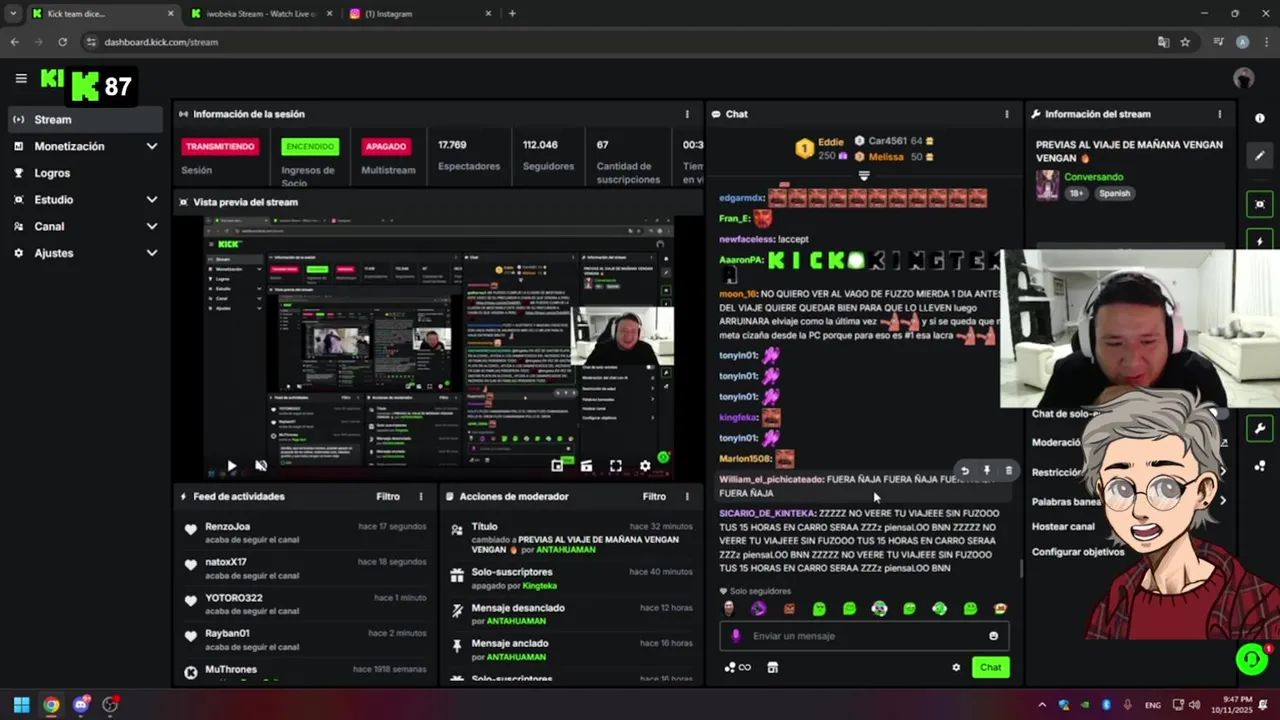Image resolution: width=1280 pixels, height=720 pixels.
Task: Open options menu of Feed de actividades
Action: [421, 496]
